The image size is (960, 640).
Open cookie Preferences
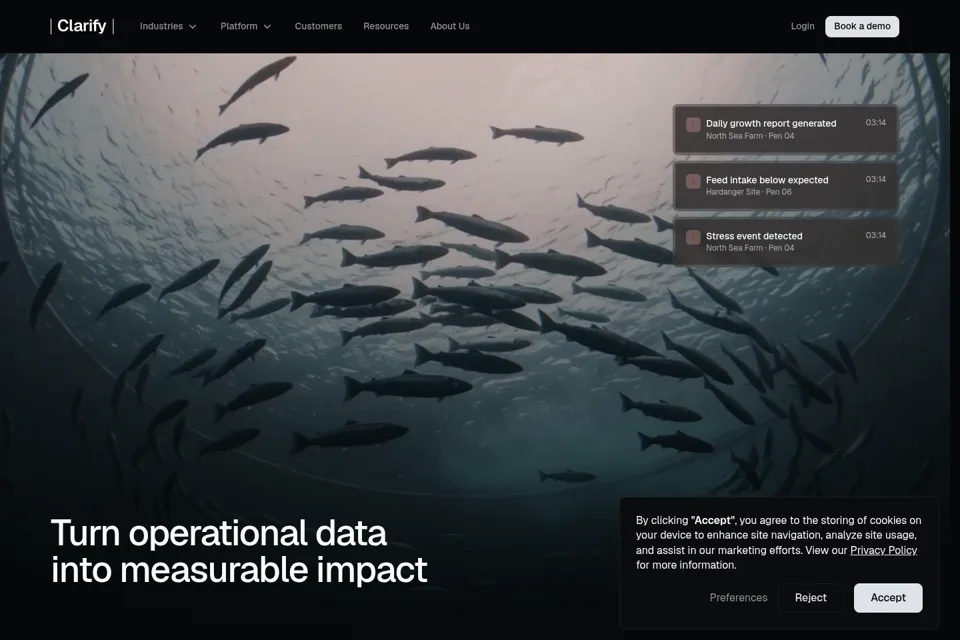point(738,598)
